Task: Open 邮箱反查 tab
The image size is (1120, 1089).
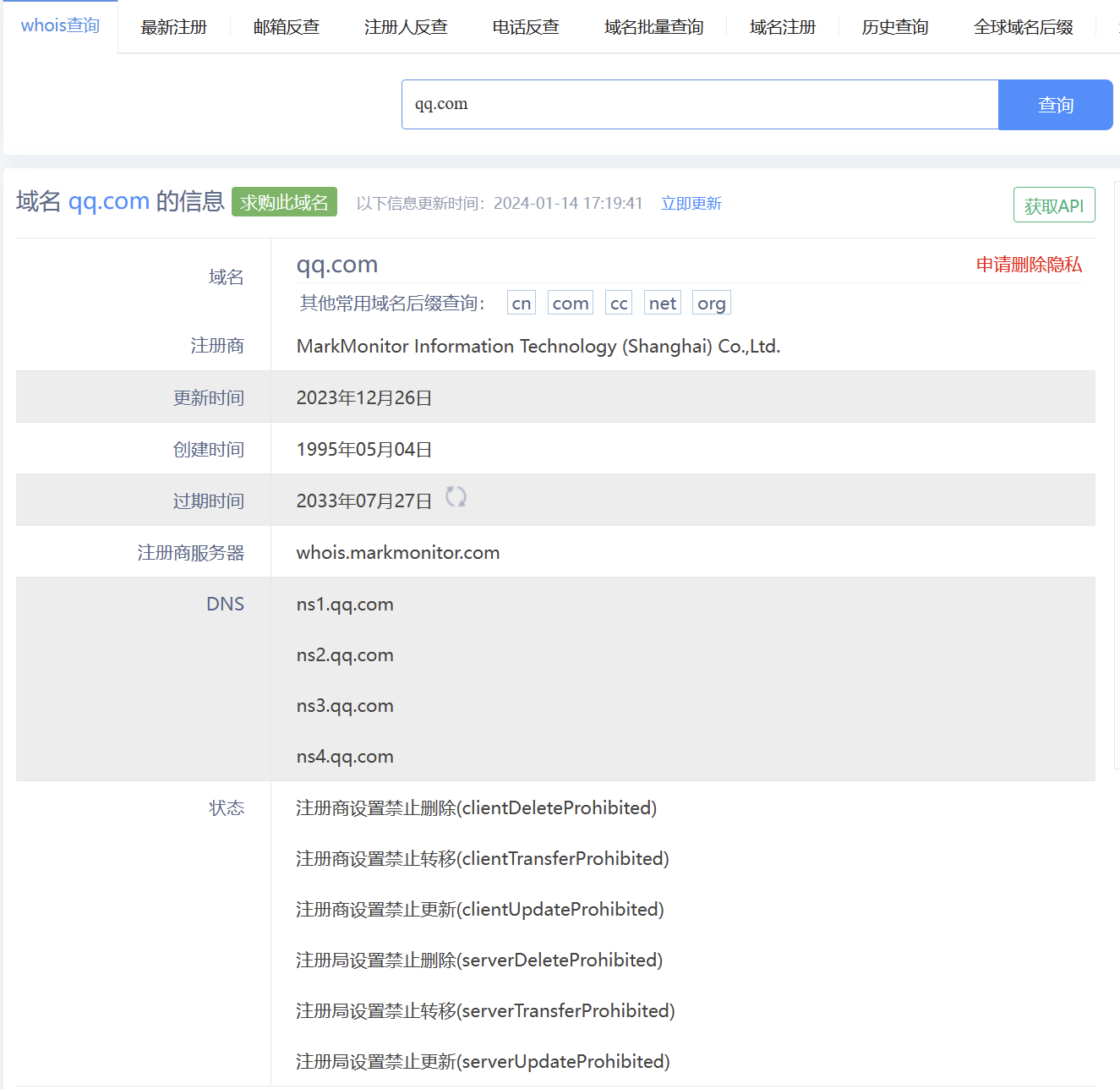Action: point(287,27)
